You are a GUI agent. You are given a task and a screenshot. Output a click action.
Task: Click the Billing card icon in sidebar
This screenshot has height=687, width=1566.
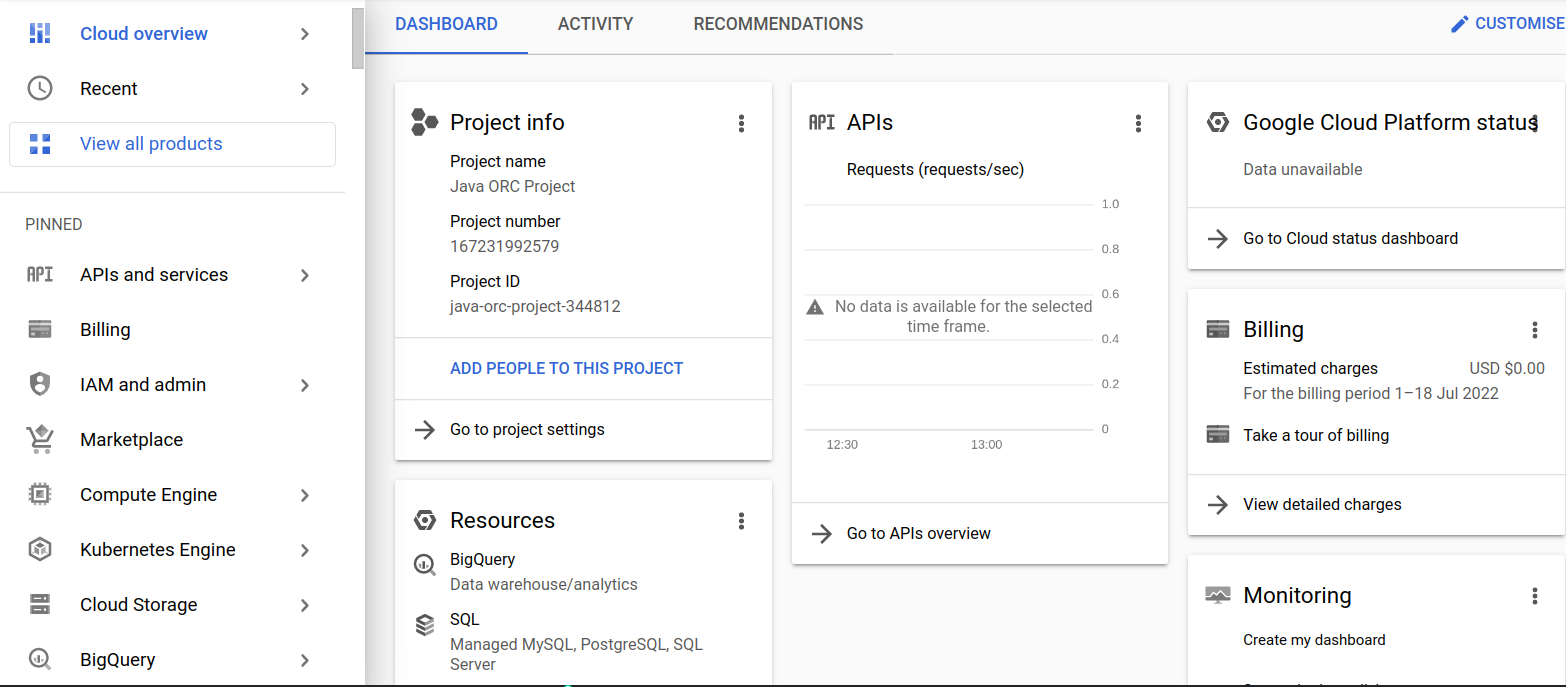click(x=40, y=329)
